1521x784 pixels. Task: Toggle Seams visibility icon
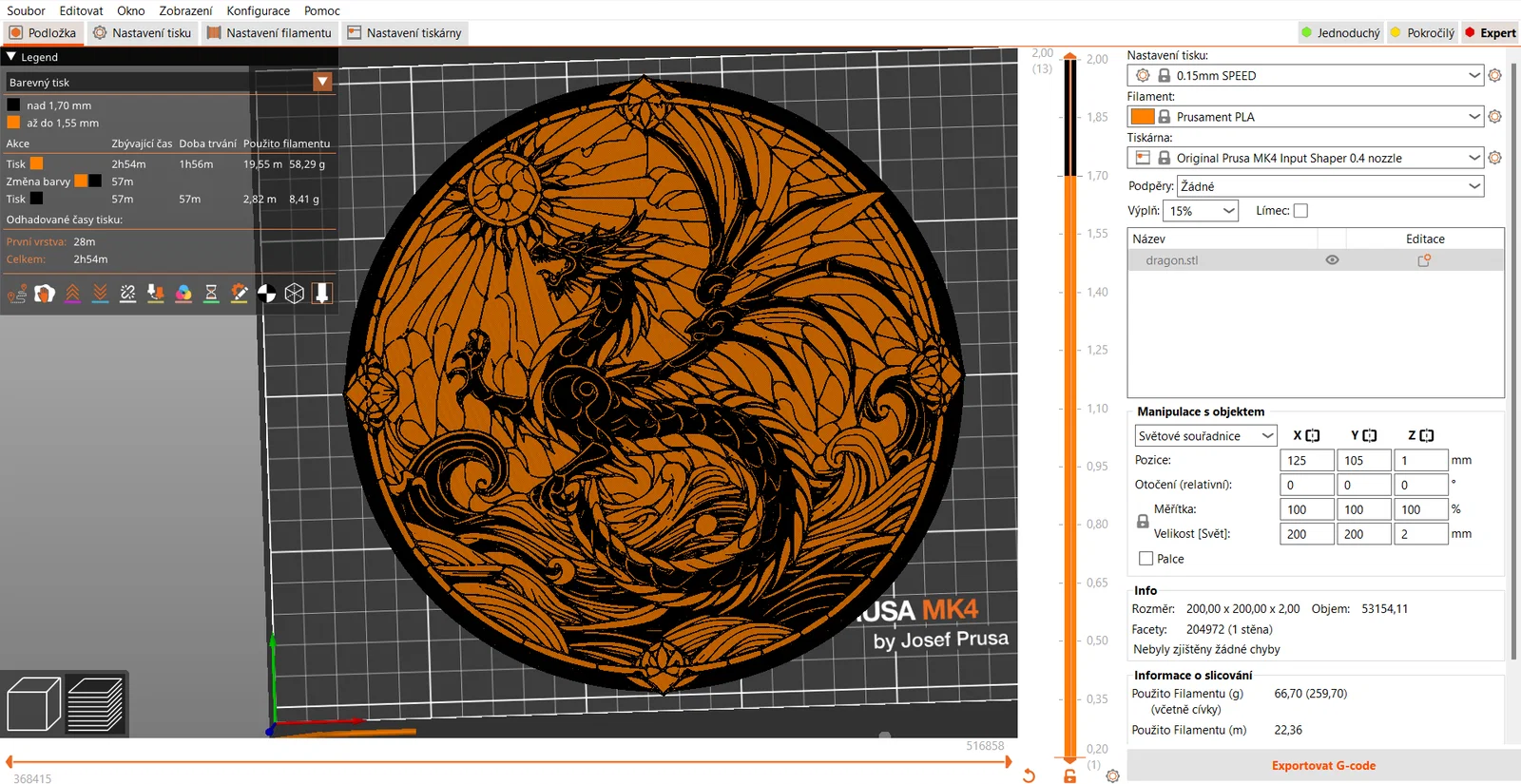[x=128, y=294]
